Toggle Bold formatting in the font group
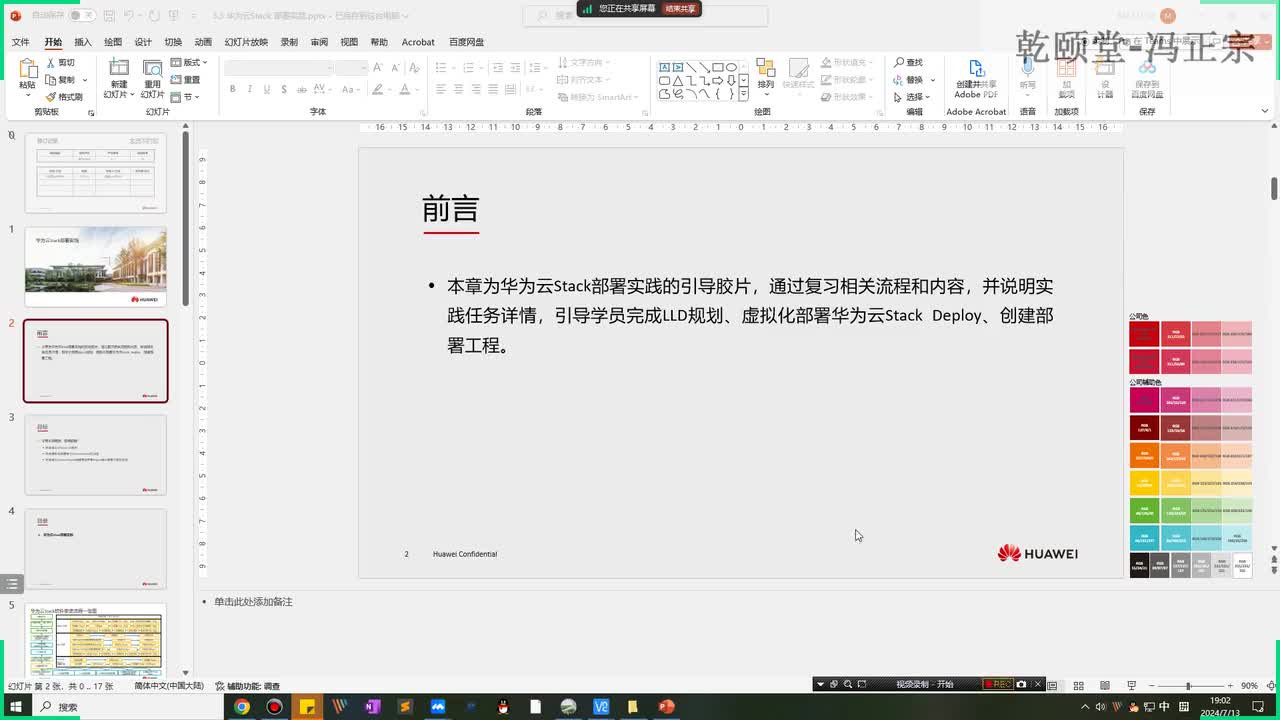The width and height of the screenshot is (1280, 720). point(233,89)
